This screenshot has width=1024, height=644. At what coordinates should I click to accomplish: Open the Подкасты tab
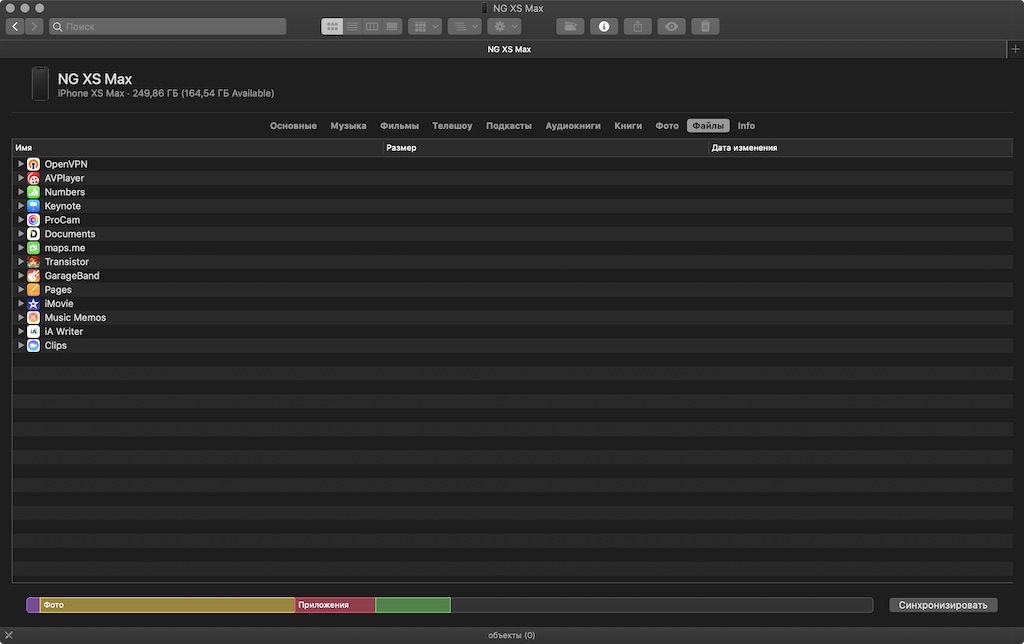[x=509, y=126]
